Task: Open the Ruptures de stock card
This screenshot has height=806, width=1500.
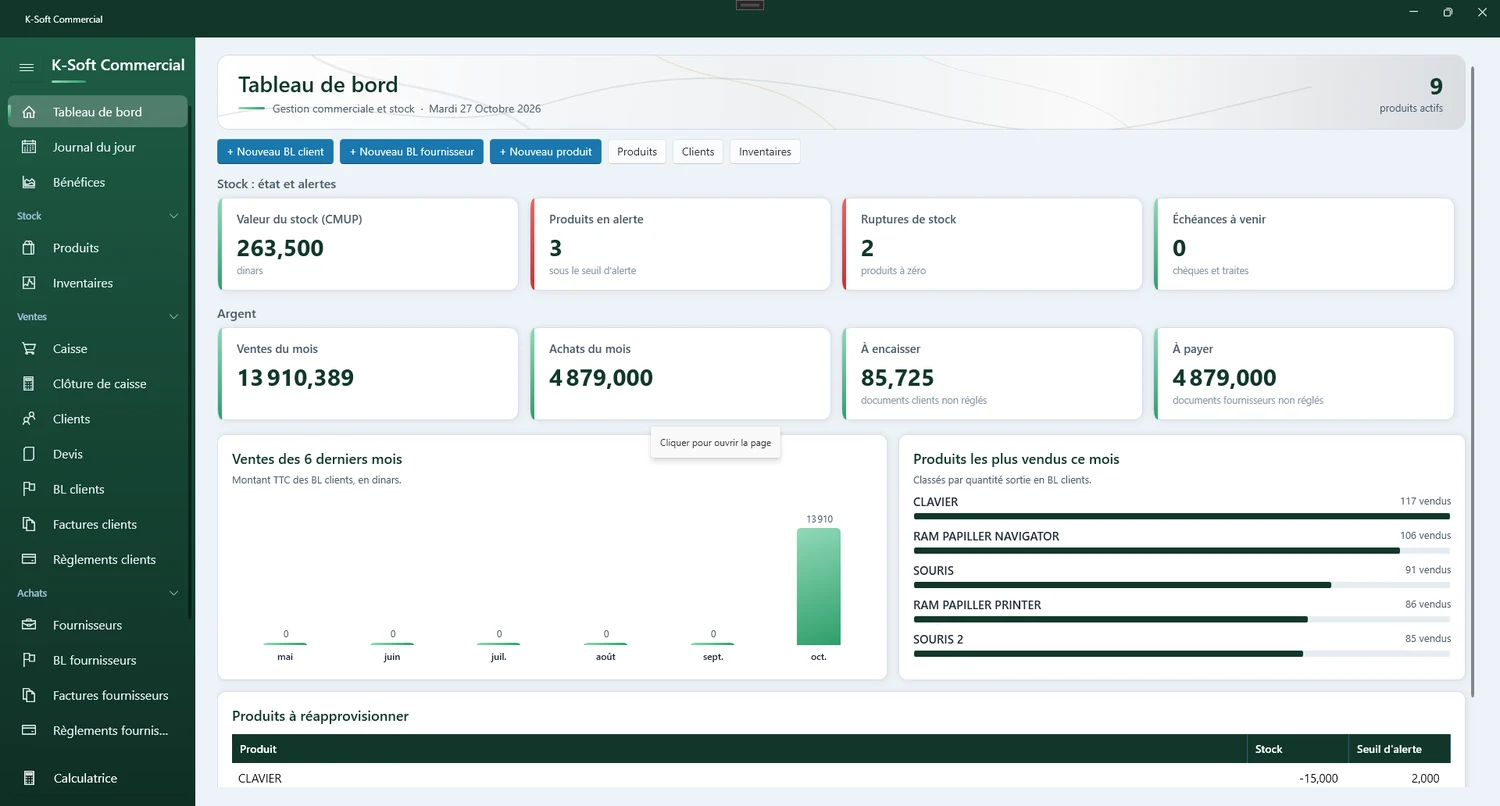Action: (992, 244)
